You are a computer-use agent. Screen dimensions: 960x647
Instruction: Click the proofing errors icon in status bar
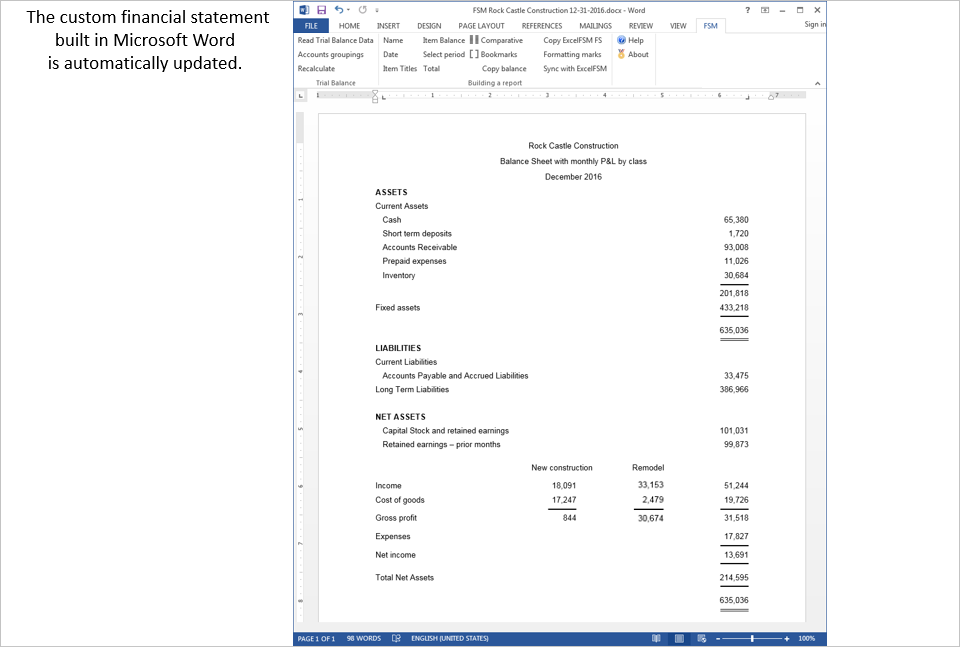(x=396, y=638)
